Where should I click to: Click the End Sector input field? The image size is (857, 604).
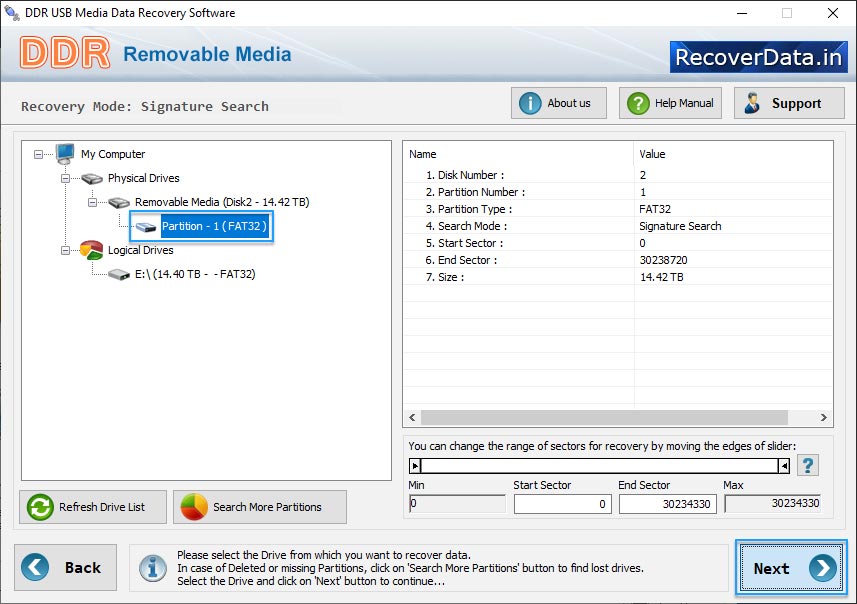(x=667, y=504)
